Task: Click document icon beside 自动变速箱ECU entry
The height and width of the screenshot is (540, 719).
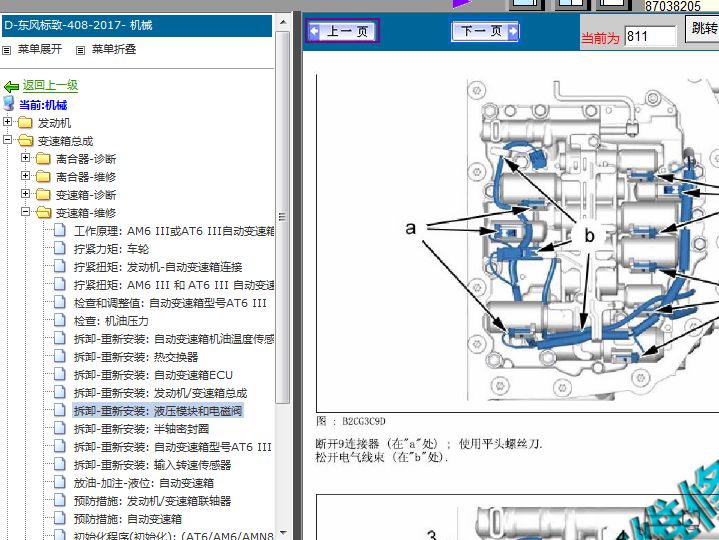Action: point(60,374)
